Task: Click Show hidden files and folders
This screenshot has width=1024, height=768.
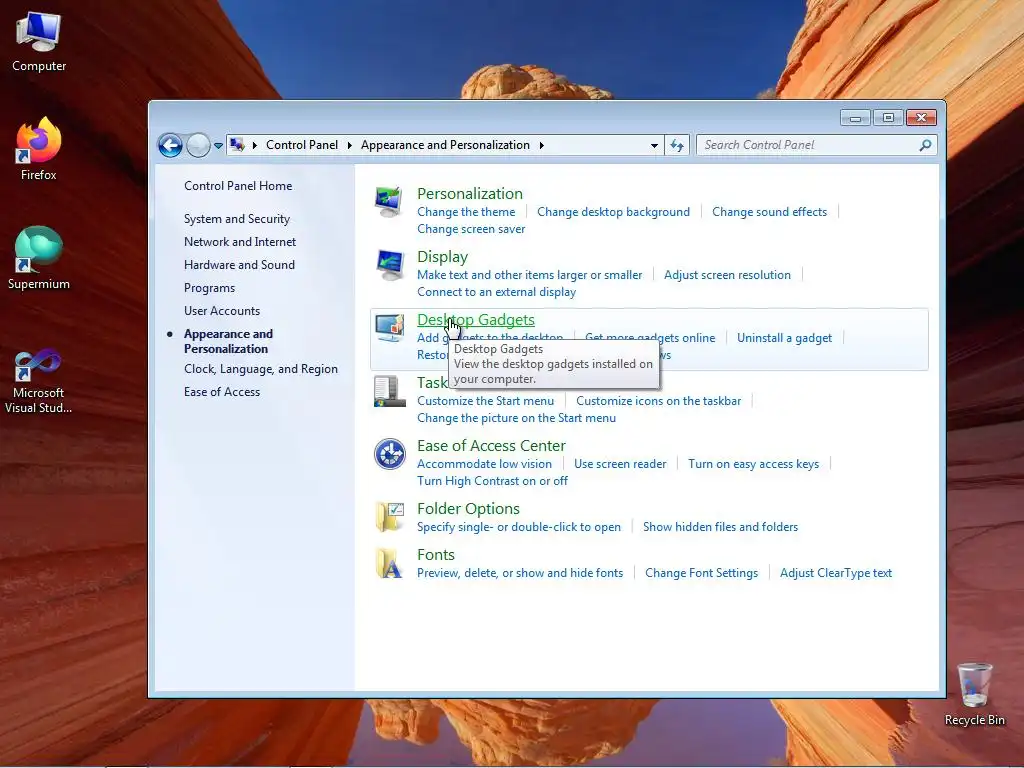Action: [x=720, y=527]
